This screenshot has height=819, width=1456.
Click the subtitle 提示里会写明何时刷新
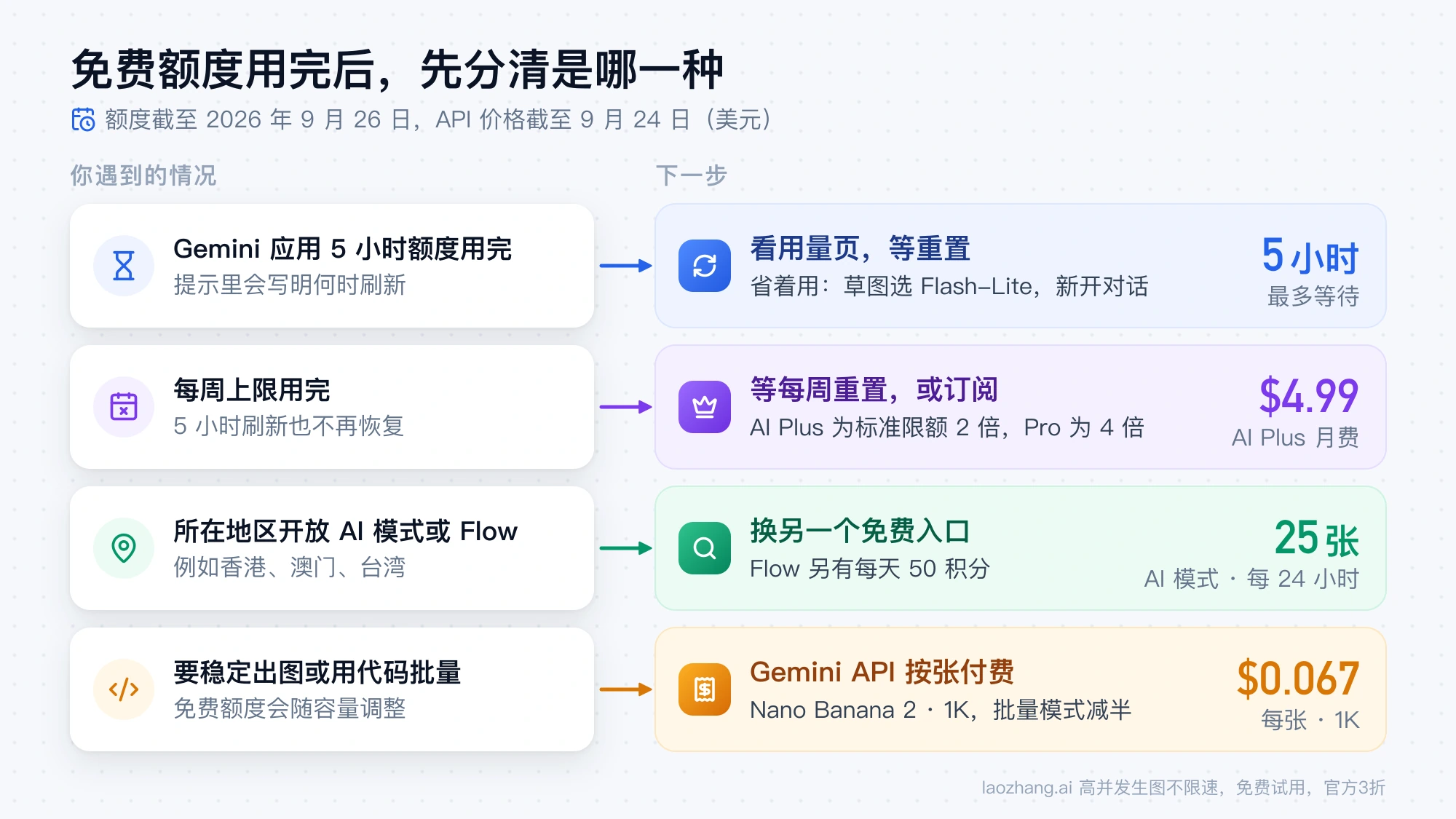click(290, 285)
